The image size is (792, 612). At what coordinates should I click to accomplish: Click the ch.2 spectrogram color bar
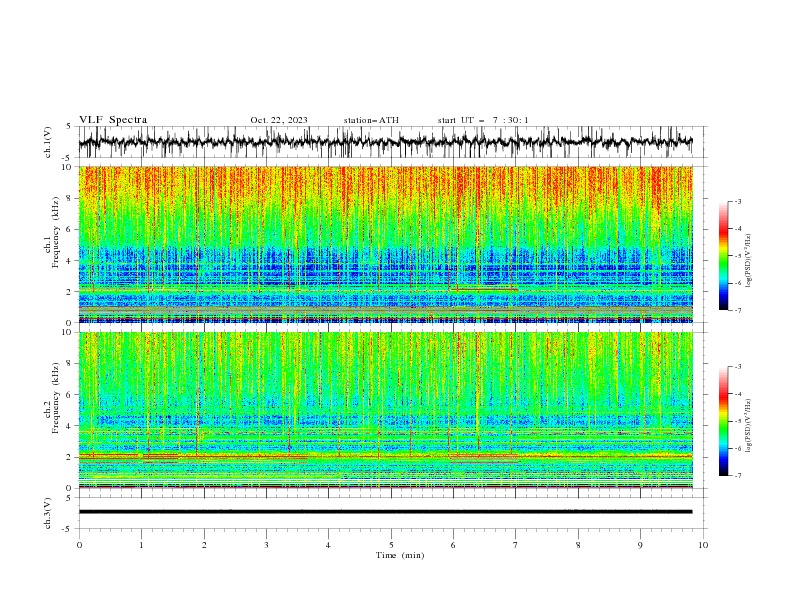coord(724,421)
